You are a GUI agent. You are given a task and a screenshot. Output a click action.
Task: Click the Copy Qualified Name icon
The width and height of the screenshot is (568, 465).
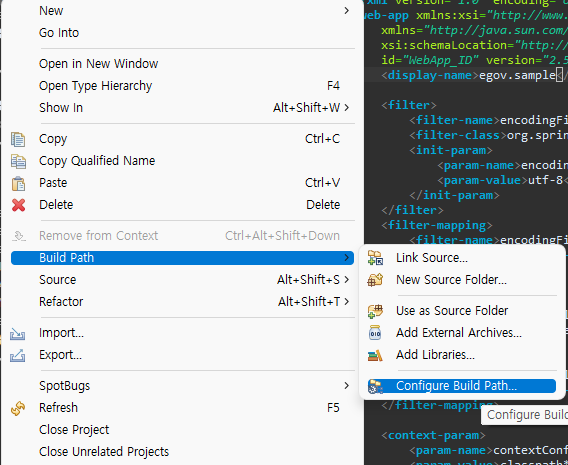(18, 161)
